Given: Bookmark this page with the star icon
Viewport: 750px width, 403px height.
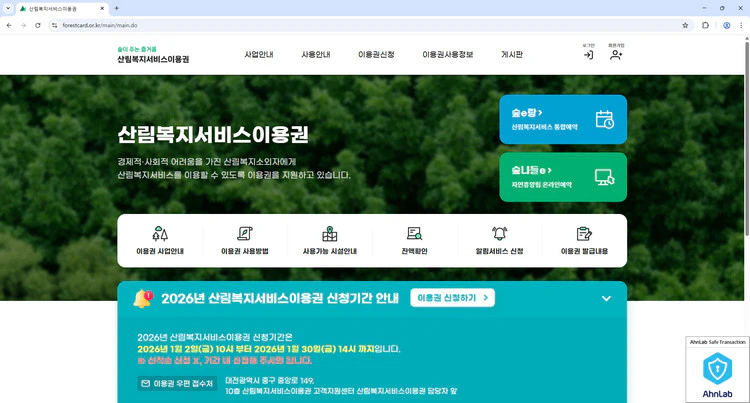Looking at the screenshot, I should coord(685,25).
